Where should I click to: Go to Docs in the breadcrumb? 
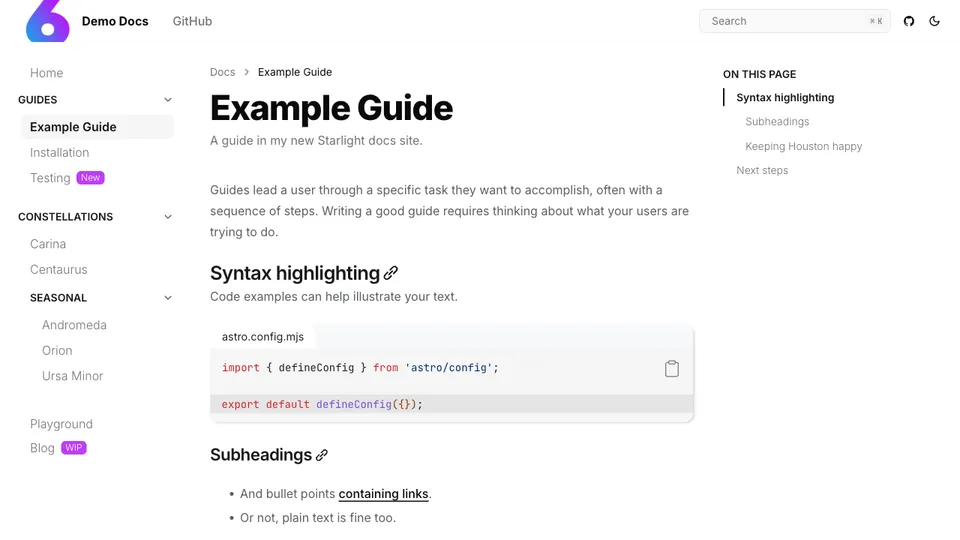222,72
